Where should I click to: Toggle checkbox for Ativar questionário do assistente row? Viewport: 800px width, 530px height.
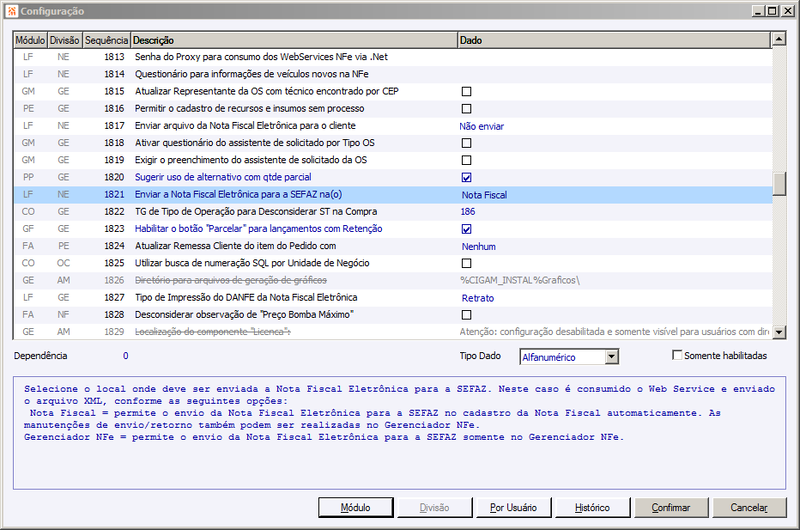click(x=466, y=143)
